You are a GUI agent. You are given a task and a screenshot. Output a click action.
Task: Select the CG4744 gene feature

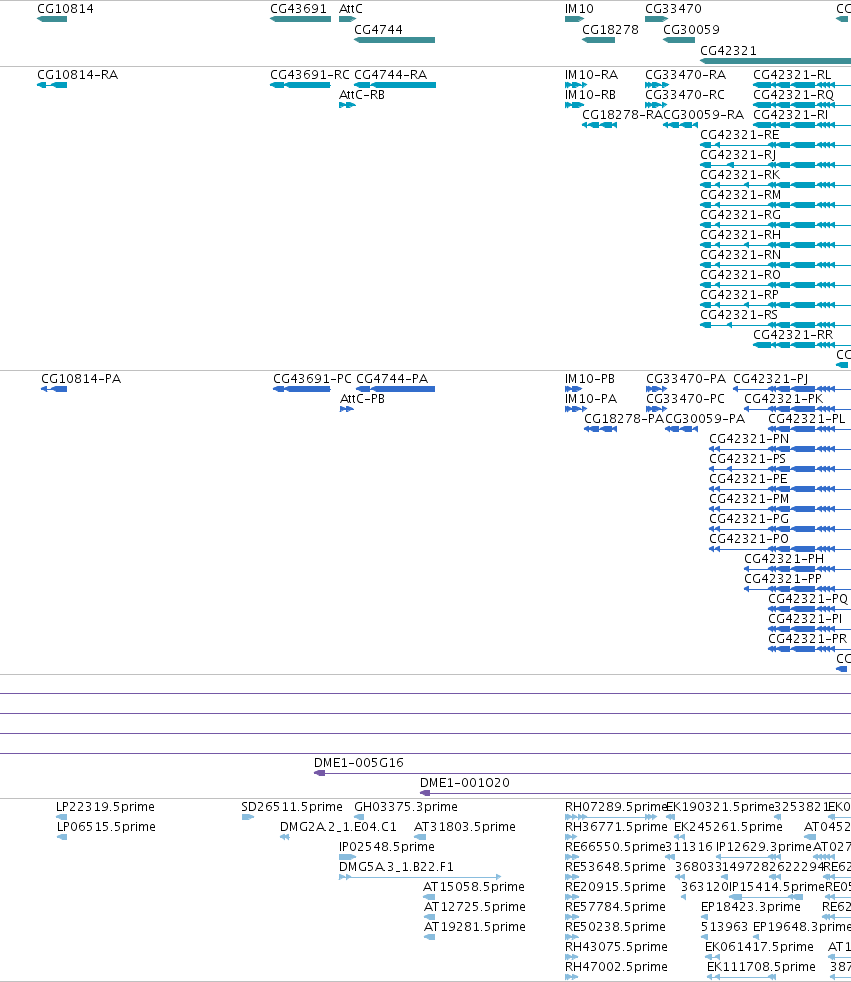click(395, 40)
